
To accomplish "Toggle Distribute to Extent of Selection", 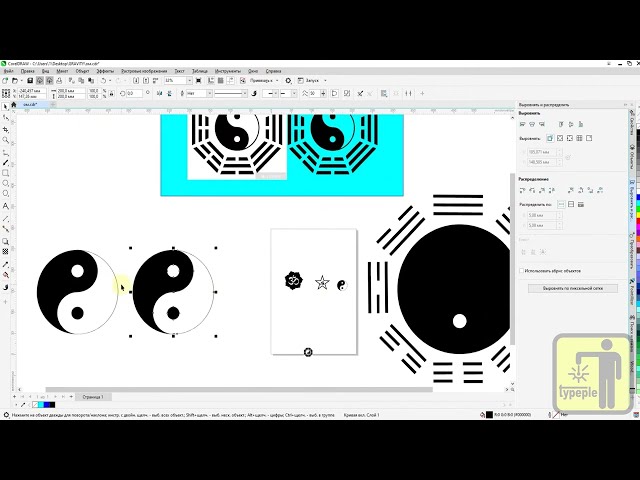I will pos(561,204).
